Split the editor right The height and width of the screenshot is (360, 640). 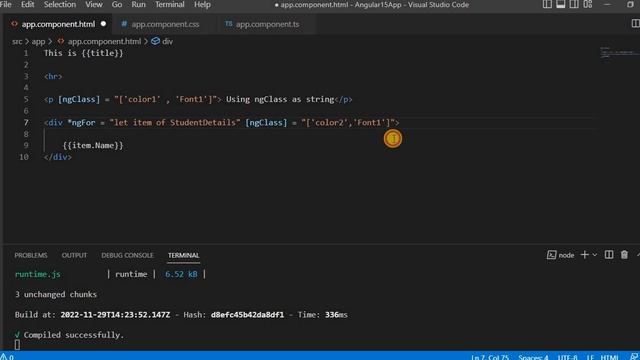point(635,24)
